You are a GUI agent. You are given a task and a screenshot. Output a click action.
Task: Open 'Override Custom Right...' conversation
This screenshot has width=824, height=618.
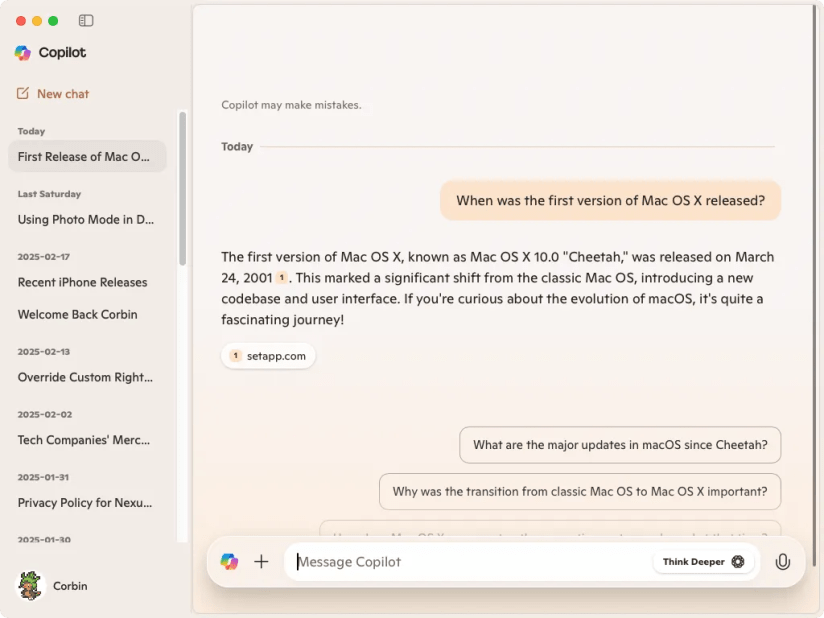pyautogui.click(x=87, y=377)
